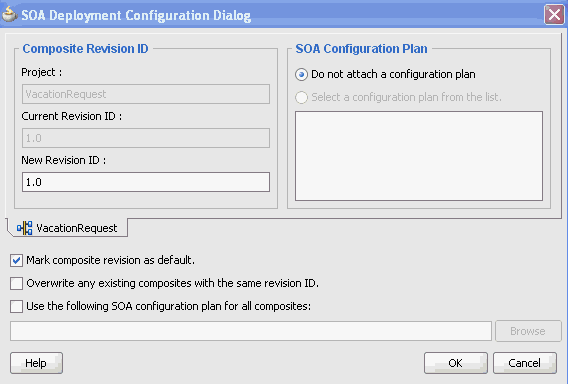
Task: Open Help for this dialog
Action: [36, 363]
